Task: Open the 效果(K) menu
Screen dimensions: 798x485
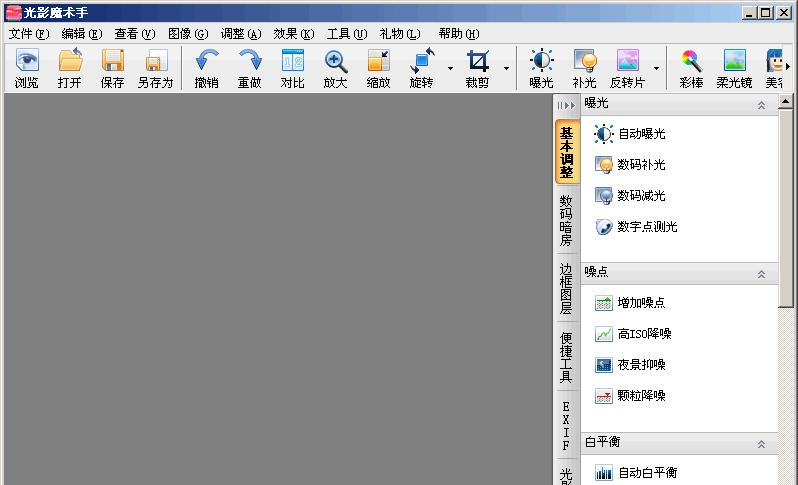Action: (x=294, y=34)
